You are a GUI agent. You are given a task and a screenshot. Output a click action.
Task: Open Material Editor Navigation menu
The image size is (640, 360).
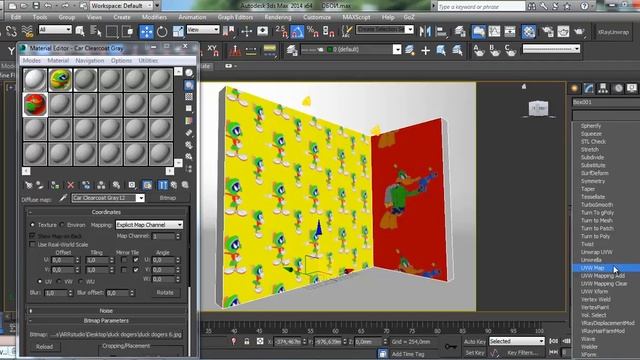tap(90, 60)
